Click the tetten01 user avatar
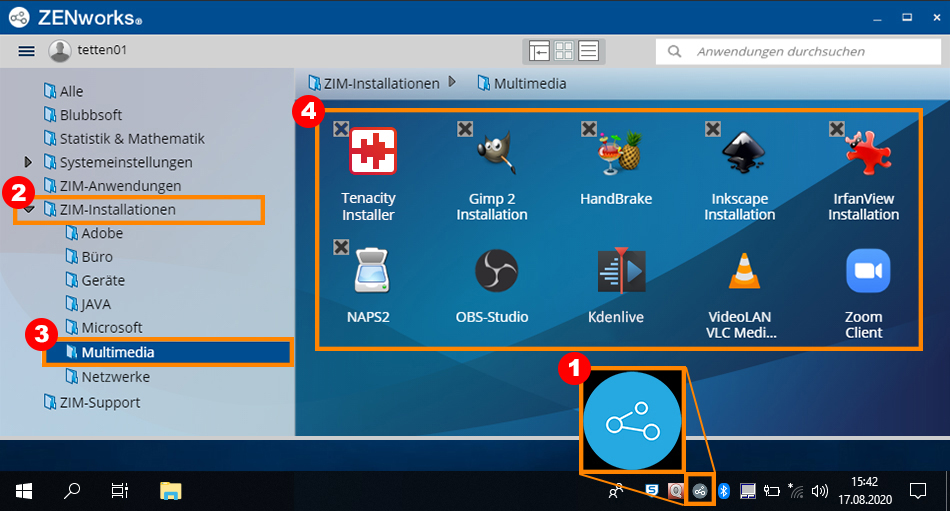950x511 pixels. 59,51
